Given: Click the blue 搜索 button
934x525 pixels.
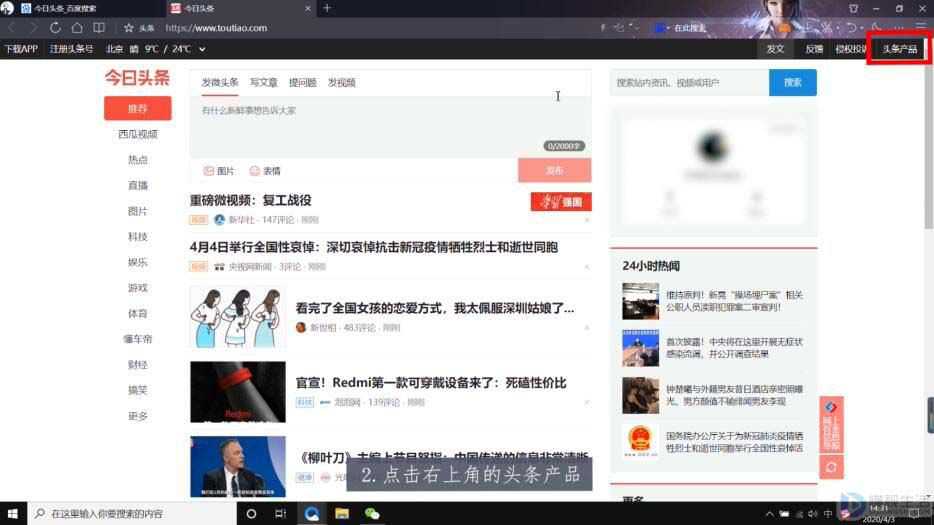Looking at the screenshot, I should (793, 83).
